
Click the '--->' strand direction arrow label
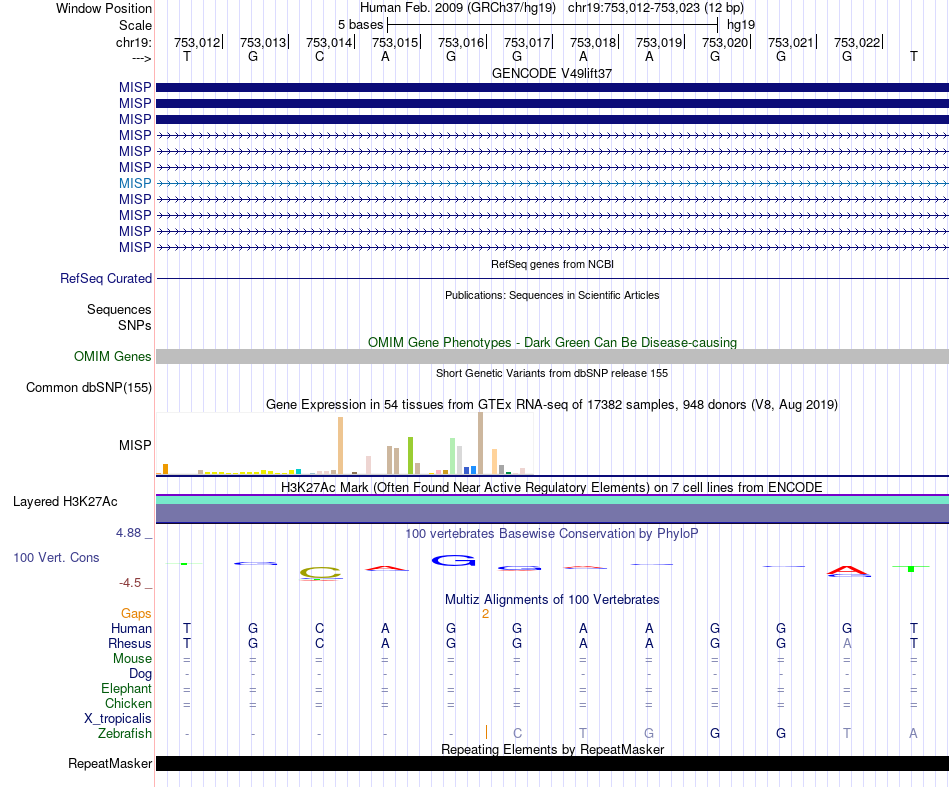coord(141,58)
